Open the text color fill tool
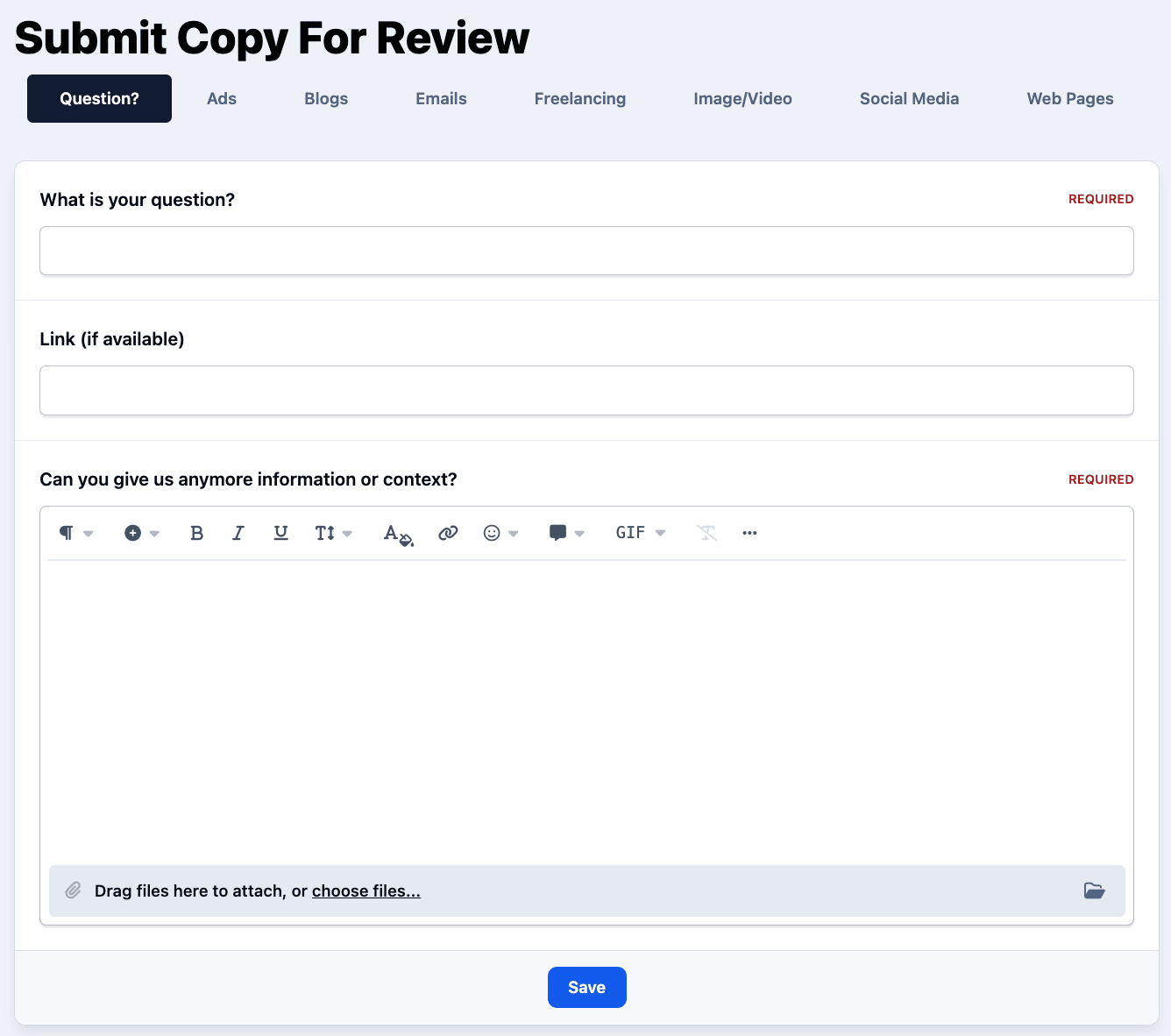Viewport: 1171px width, 1036px height. (398, 534)
